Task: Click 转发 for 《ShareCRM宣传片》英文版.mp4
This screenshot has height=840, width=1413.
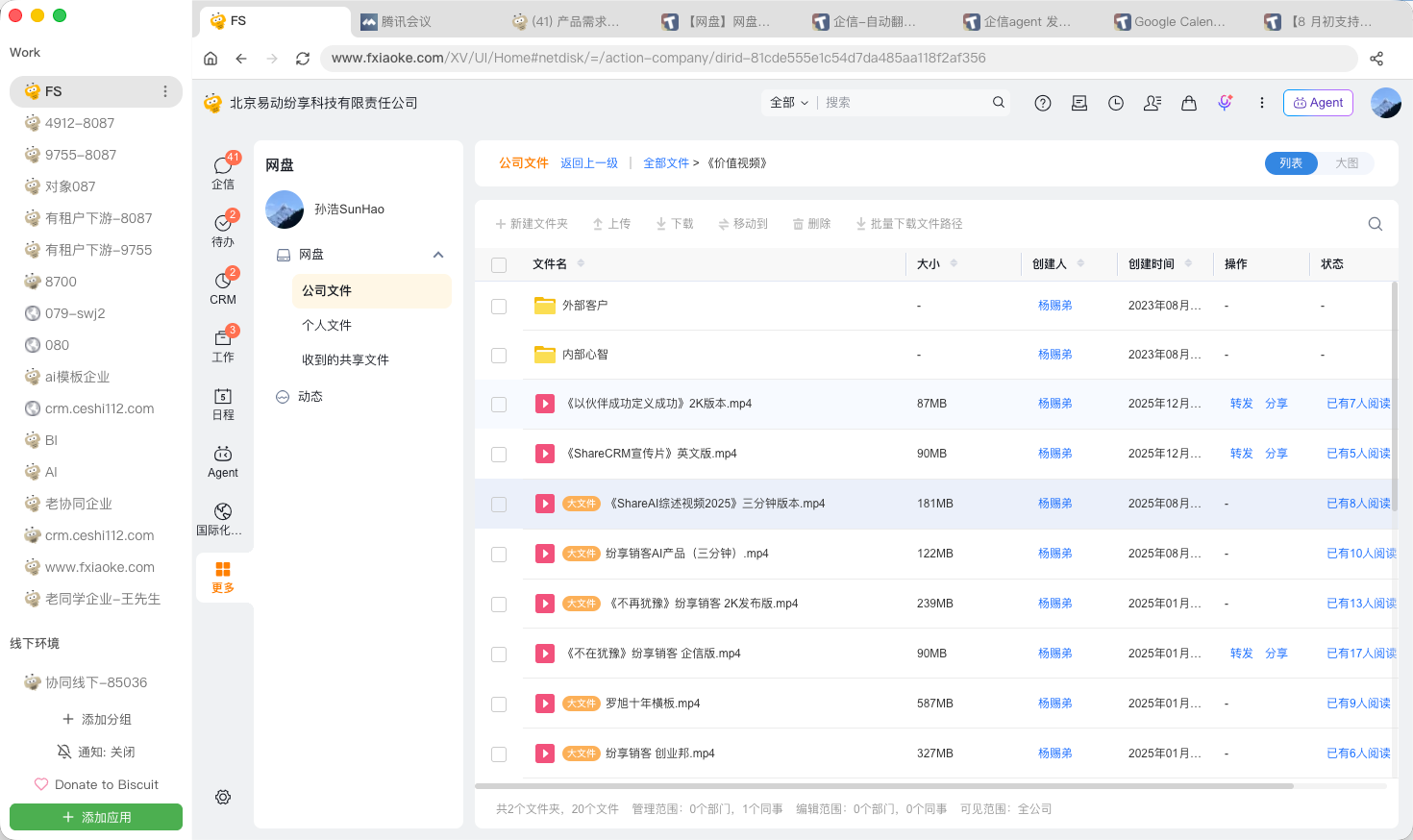Action: click(x=1242, y=454)
